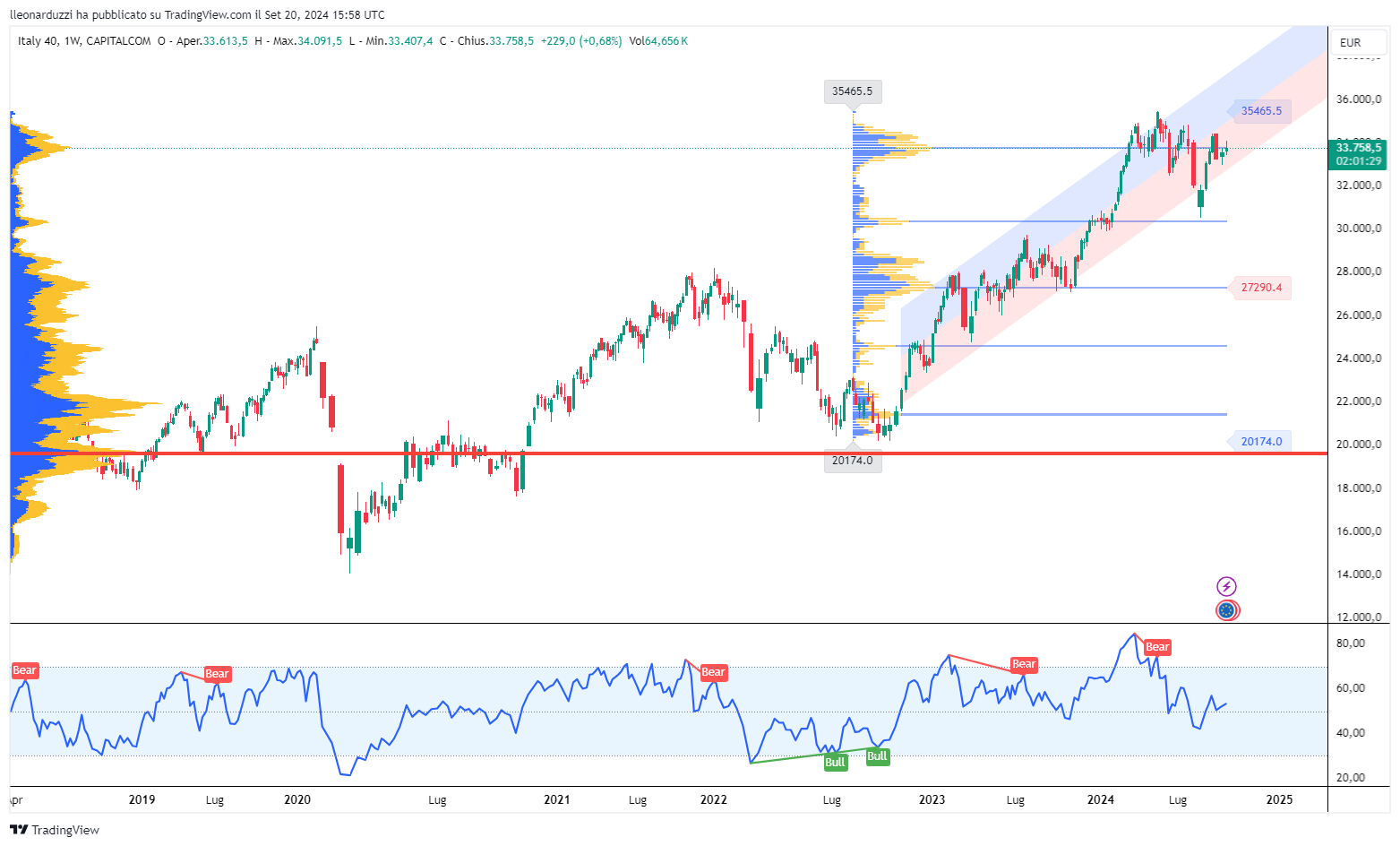This screenshot has width=1400, height=846.
Task: Click the blue 35465.5 price tag near the axis
Action: coord(1261,111)
